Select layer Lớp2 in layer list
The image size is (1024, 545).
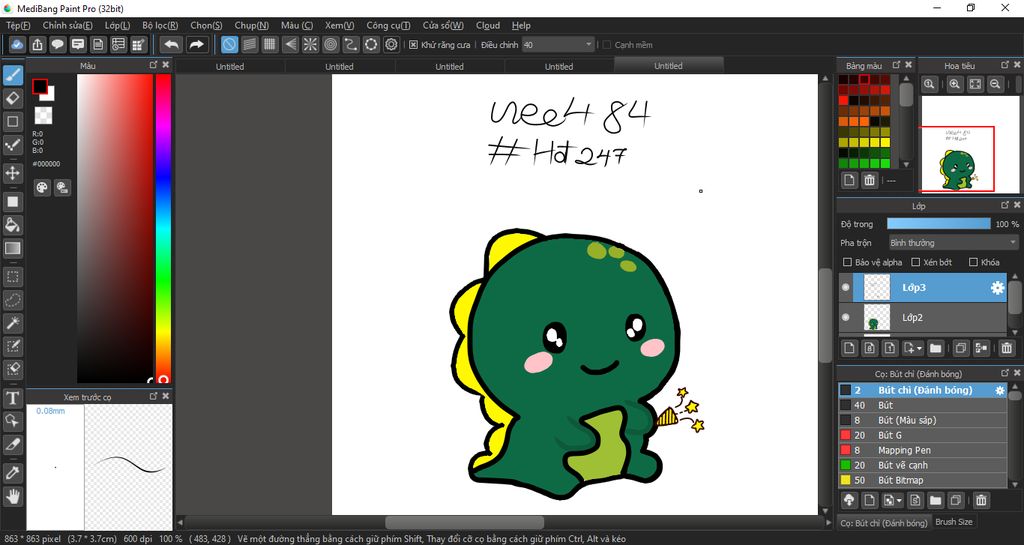923,317
